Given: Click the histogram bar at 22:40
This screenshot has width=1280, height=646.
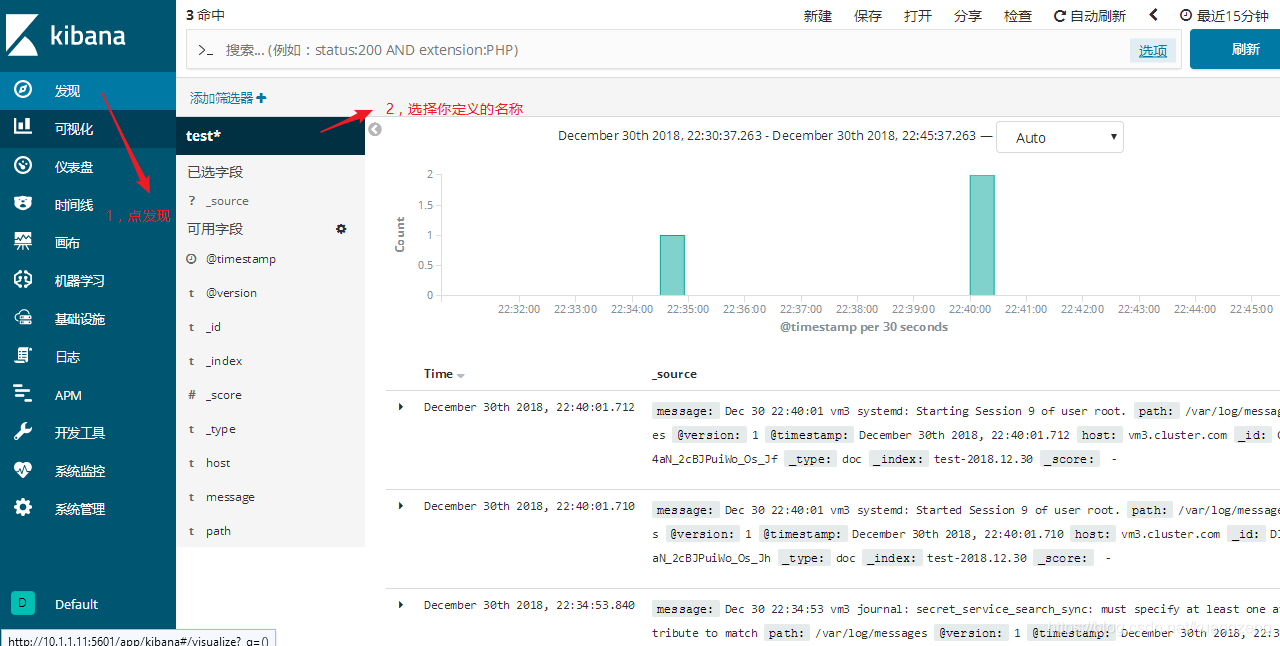Looking at the screenshot, I should pos(982,235).
